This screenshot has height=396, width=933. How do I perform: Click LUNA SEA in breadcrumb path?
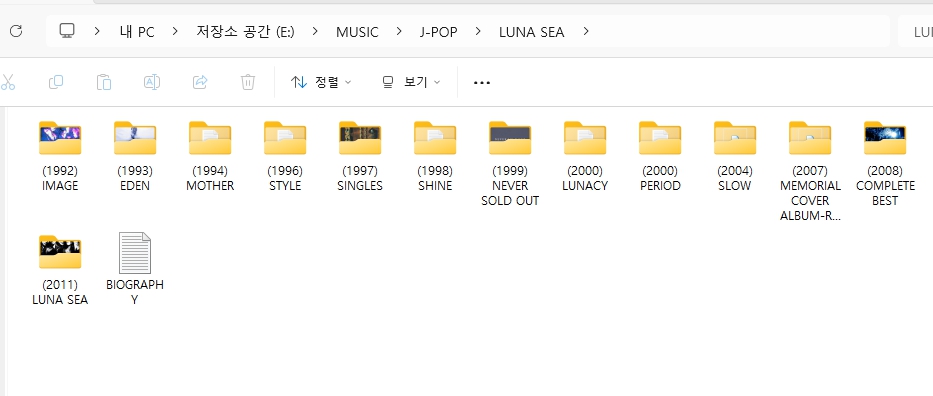[531, 32]
